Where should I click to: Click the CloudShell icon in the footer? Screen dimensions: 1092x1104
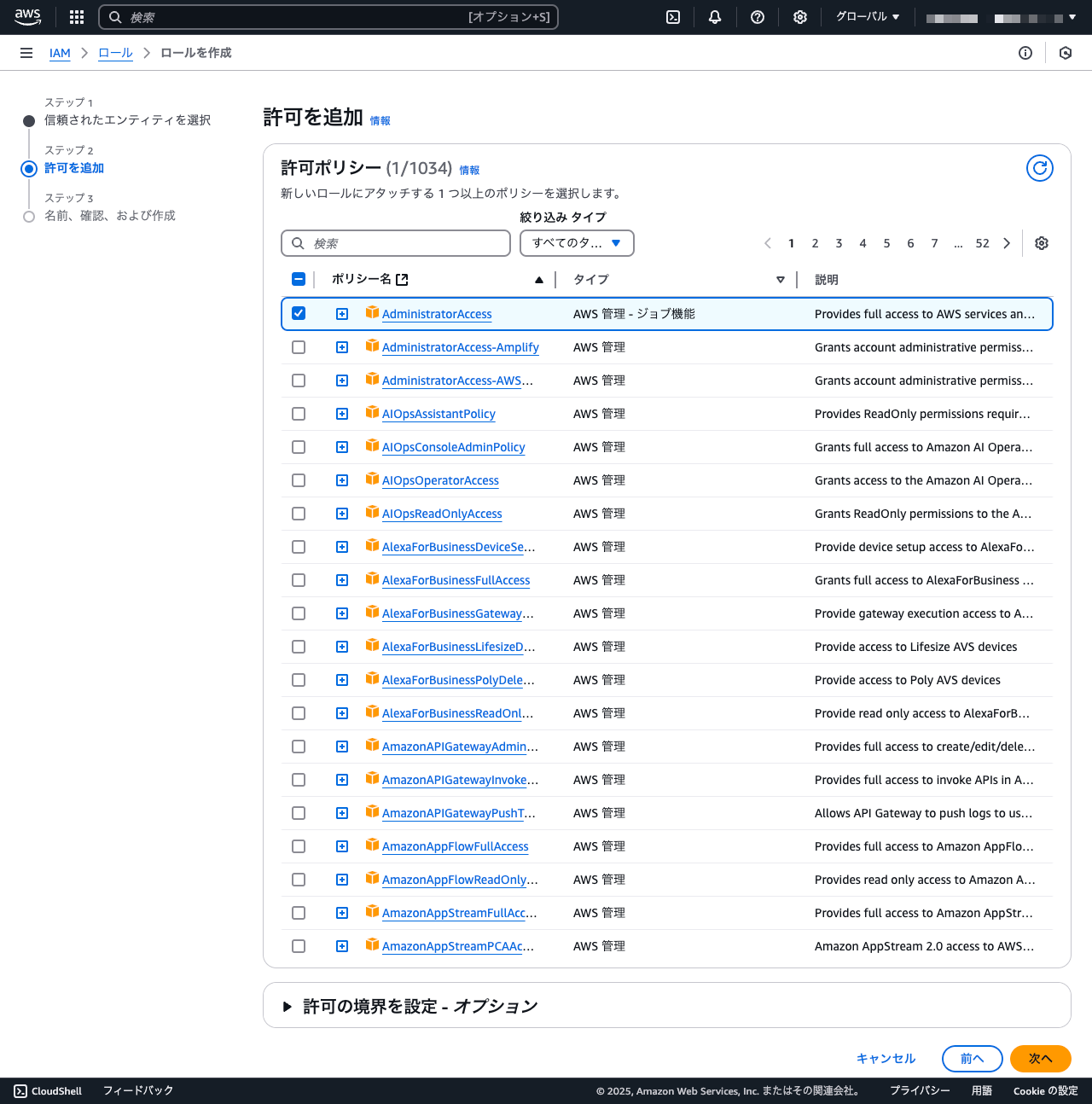(20, 1091)
